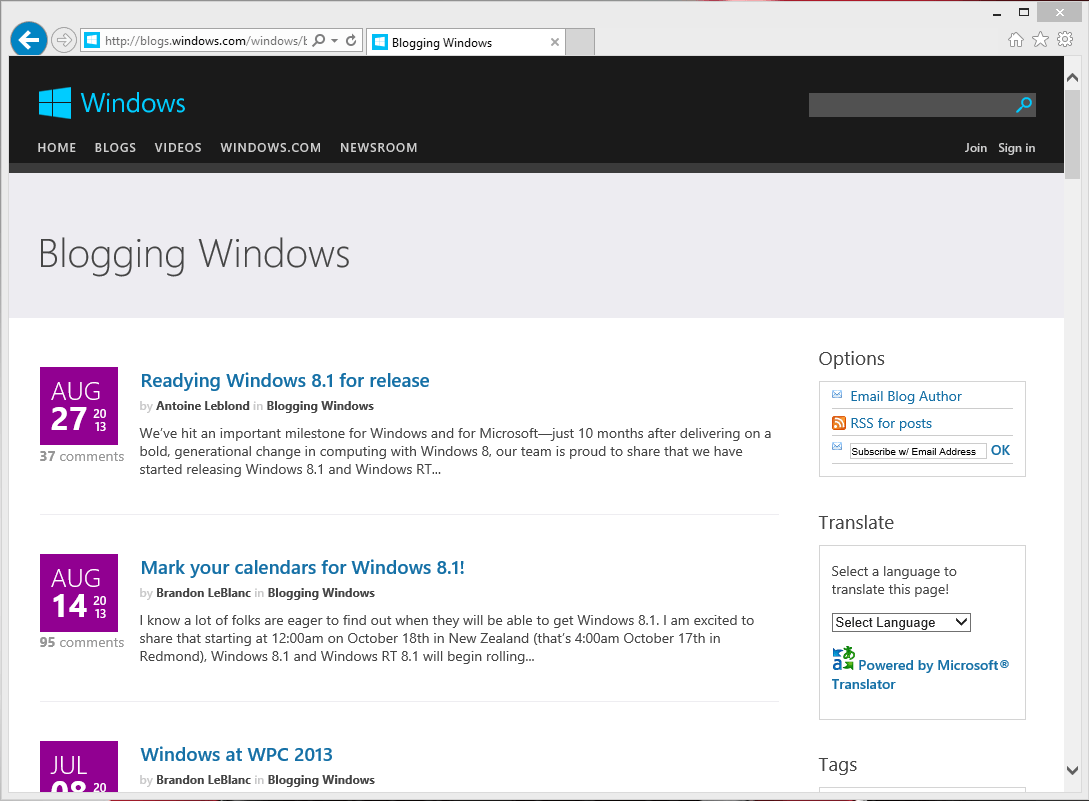Click the Refresh page icon
The image size is (1089, 801).
(x=351, y=40)
